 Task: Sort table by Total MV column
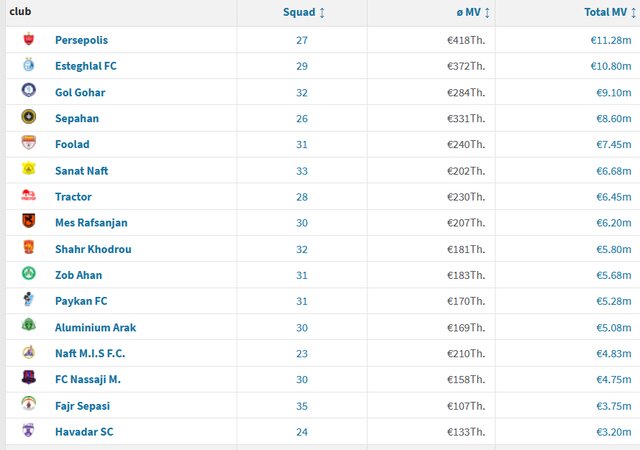608,13
